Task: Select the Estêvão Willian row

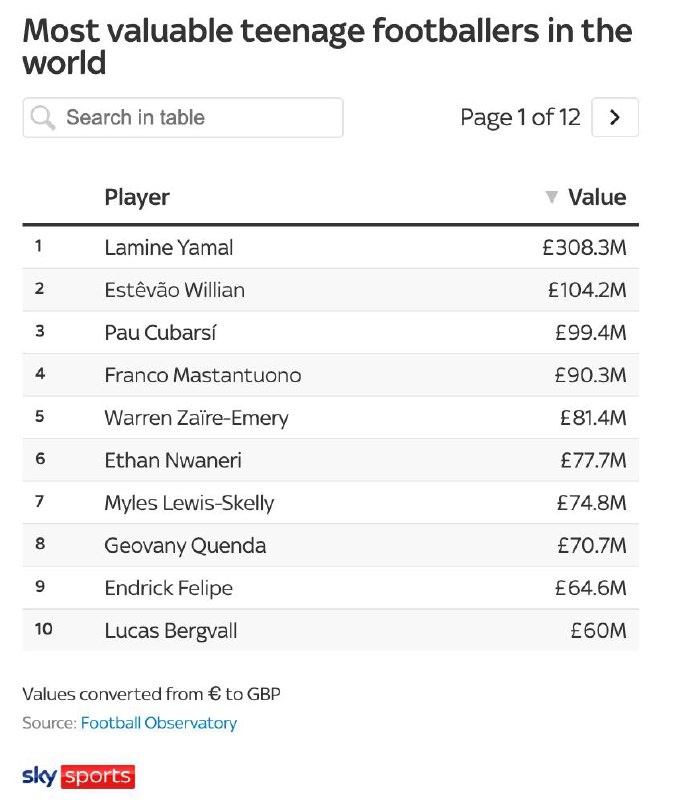Action: tap(330, 290)
